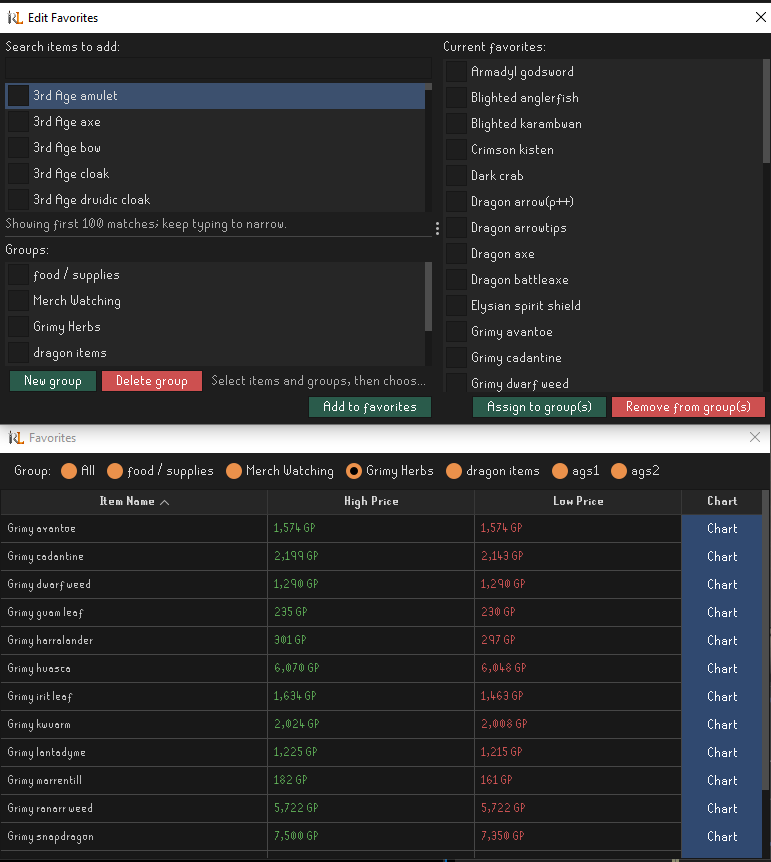Click the Delete group button
This screenshot has height=862, width=771.
pos(152,381)
